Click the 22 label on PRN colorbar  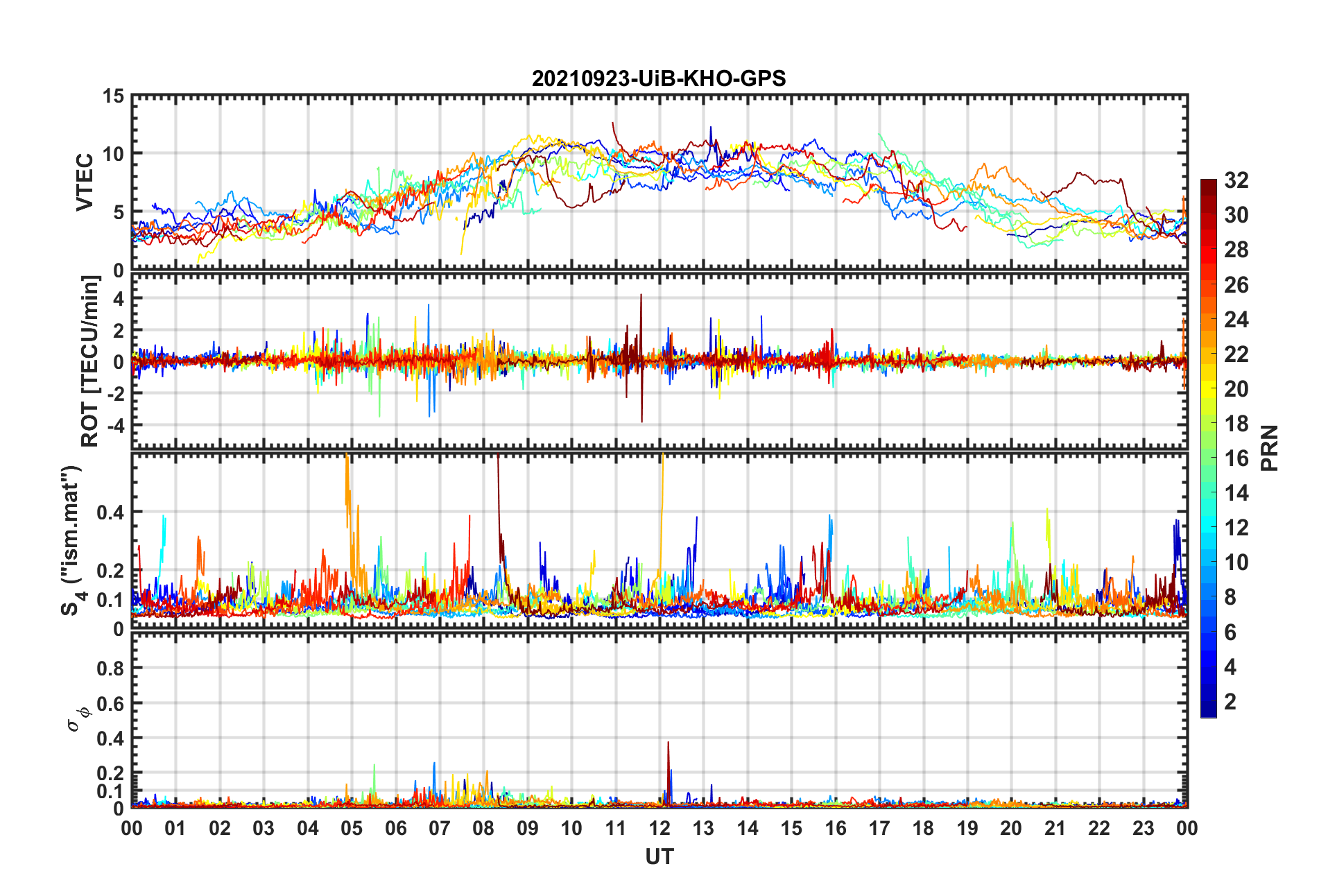(1236, 354)
